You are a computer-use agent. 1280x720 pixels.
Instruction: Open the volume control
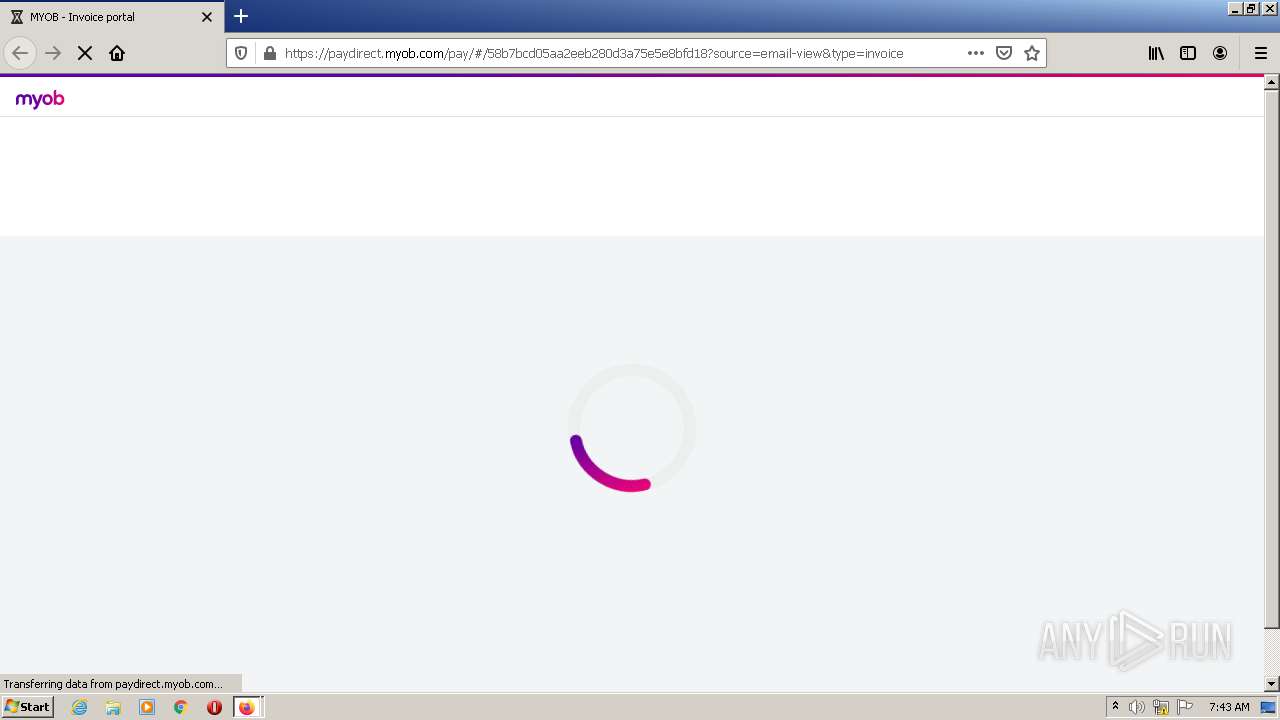(1137, 707)
